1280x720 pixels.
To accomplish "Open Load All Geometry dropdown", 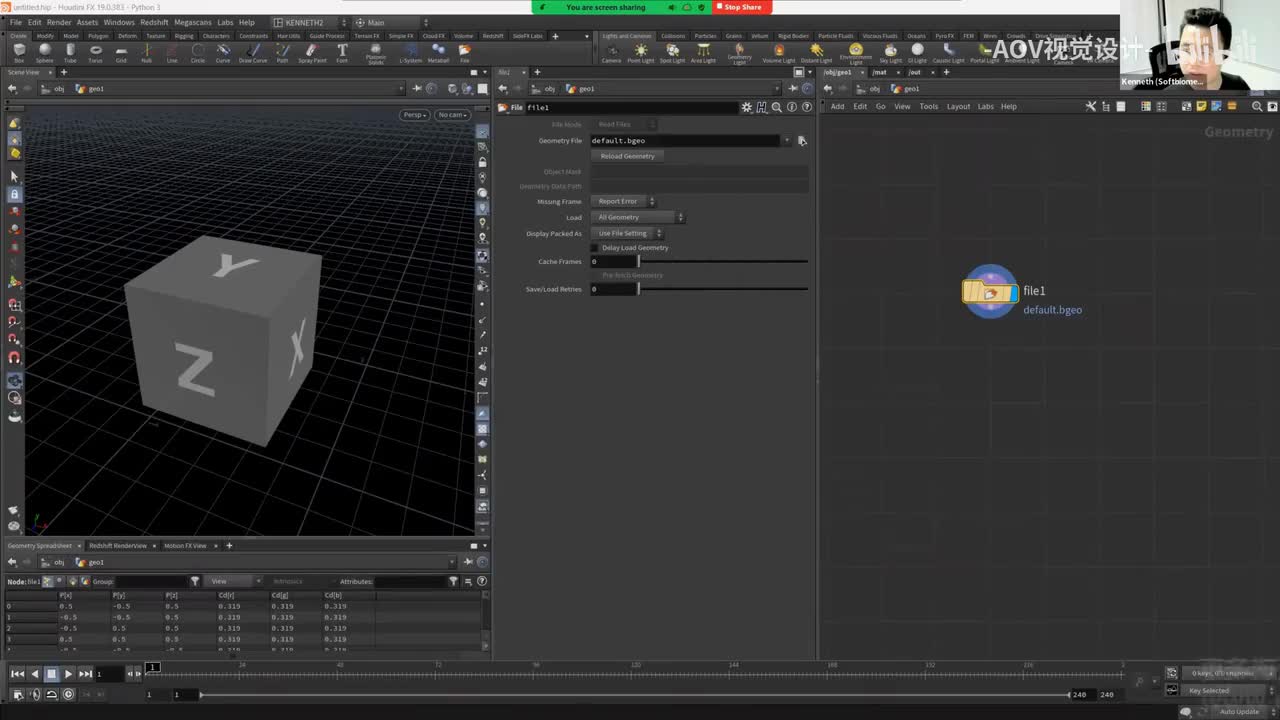I will (638, 217).
